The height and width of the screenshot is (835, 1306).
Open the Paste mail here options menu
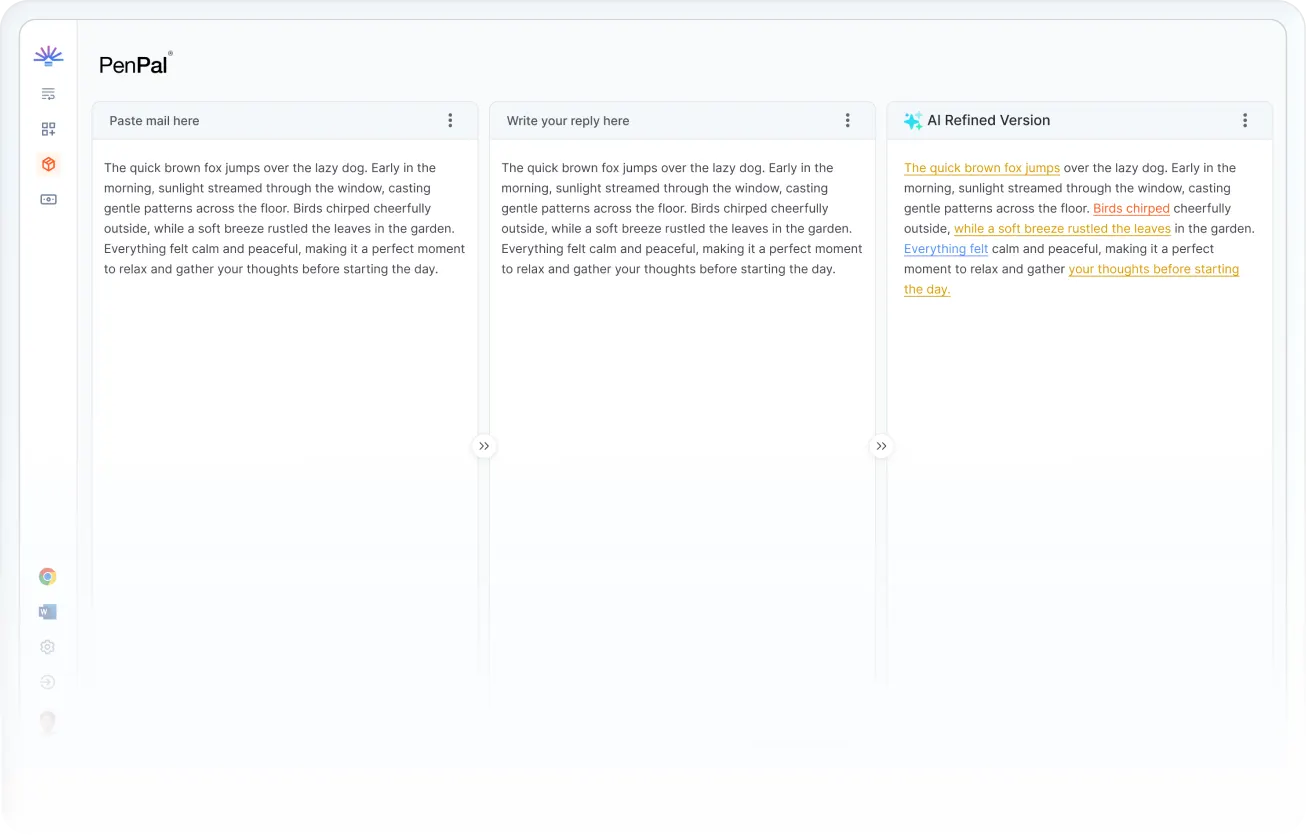[450, 120]
